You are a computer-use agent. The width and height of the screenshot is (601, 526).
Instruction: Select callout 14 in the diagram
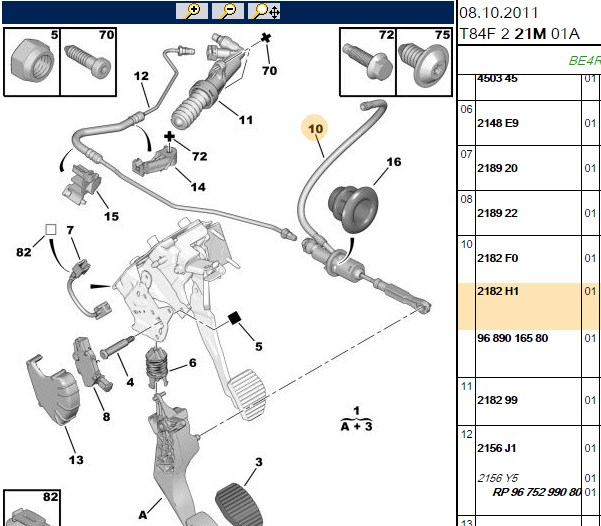198,187
